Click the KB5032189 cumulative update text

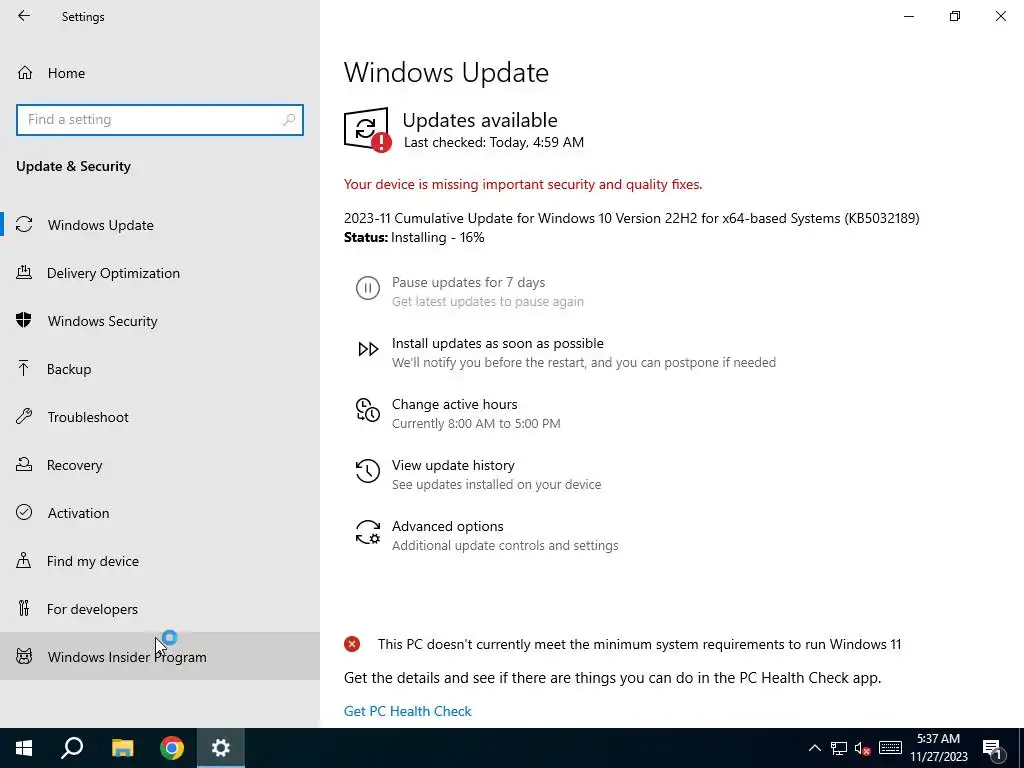632,218
